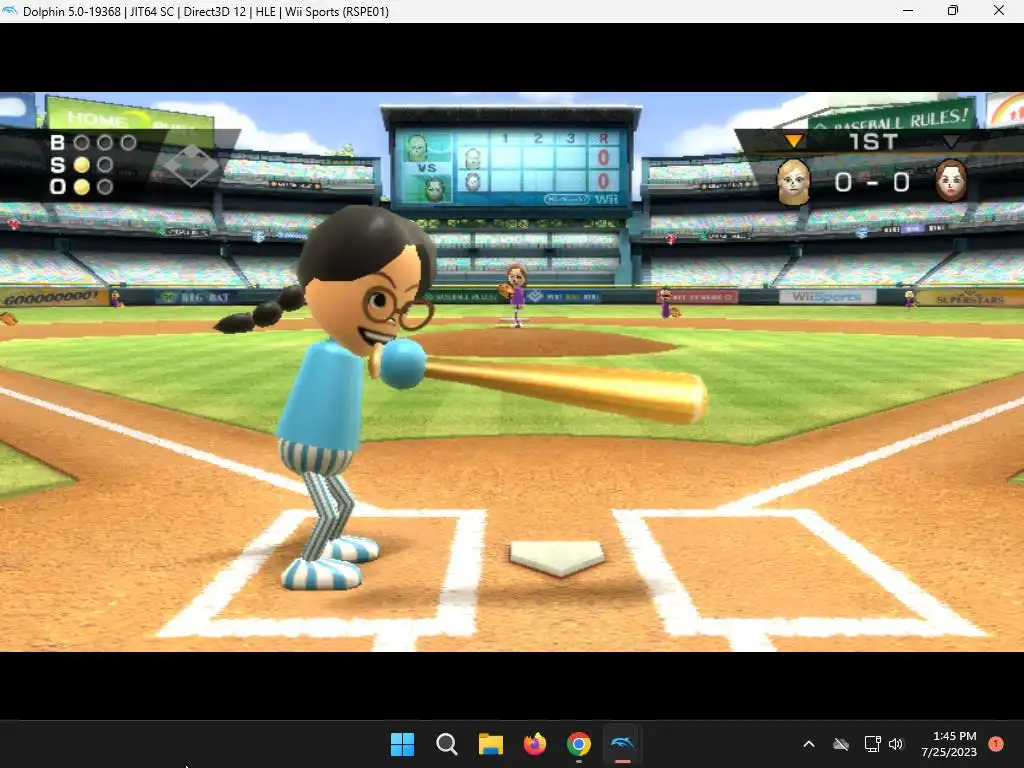Viewport: 1024px width, 768px height.
Task: Click the 0 - 0 score display
Action: [872, 182]
